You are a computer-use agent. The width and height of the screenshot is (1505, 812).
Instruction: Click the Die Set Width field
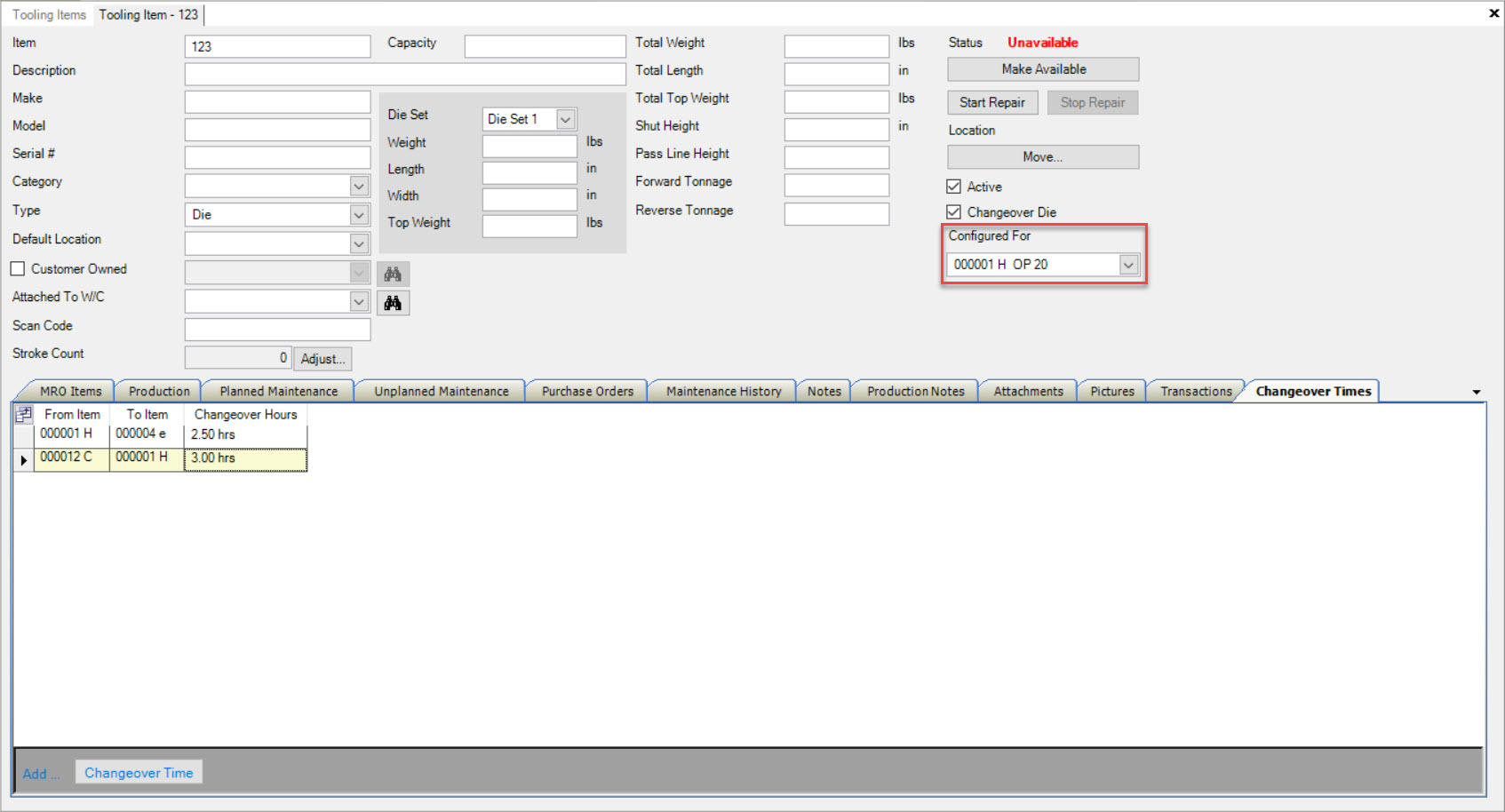click(x=530, y=199)
